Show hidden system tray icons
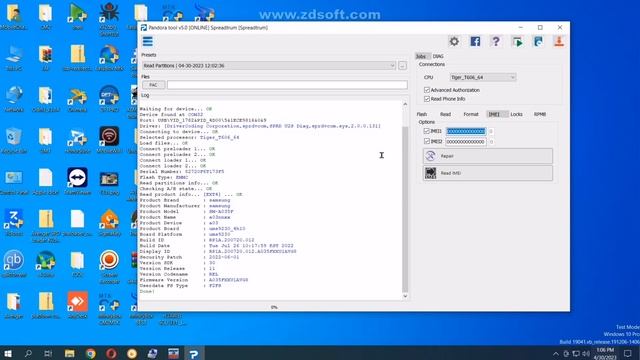The width and height of the screenshot is (640, 360). tap(556, 353)
